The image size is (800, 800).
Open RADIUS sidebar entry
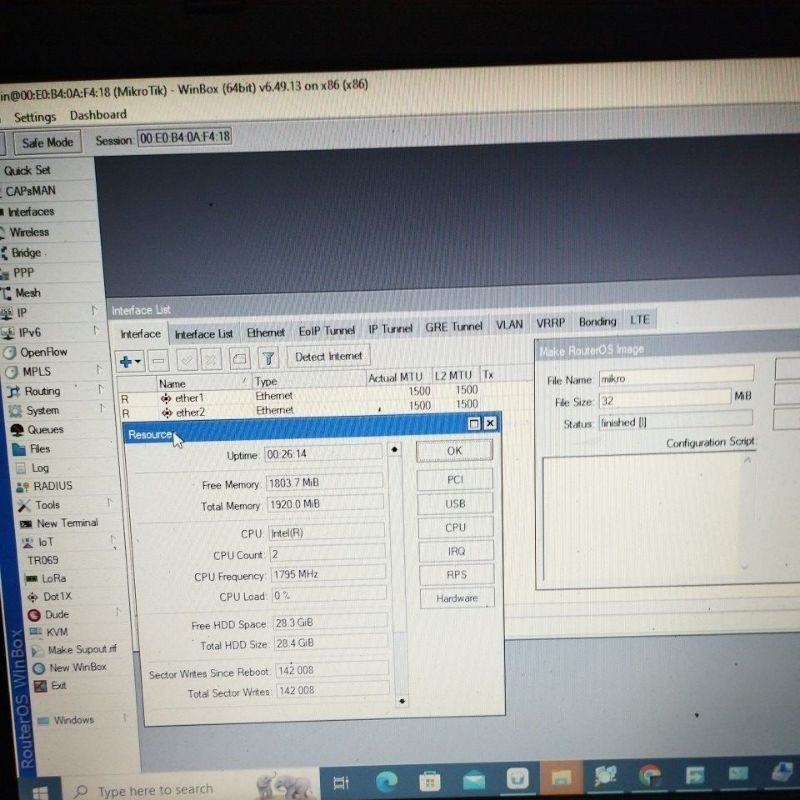(x=44, y=486)
